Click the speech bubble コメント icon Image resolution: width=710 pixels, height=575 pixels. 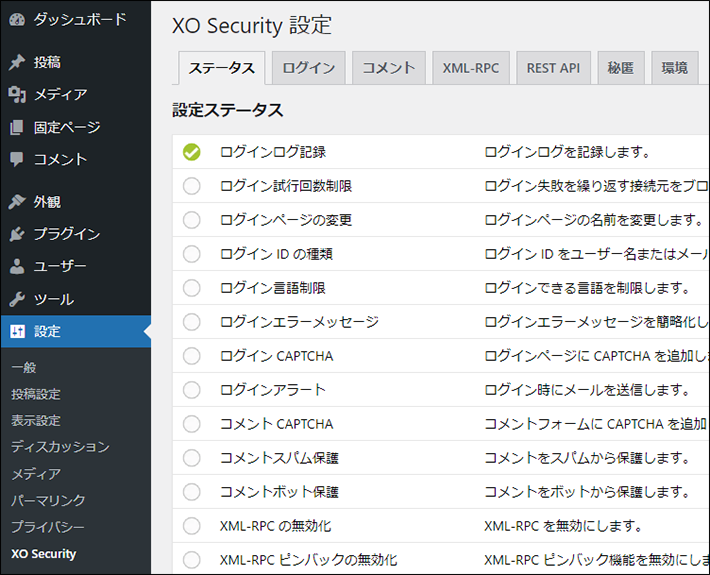pyautogui.click(x=17, y=159)
